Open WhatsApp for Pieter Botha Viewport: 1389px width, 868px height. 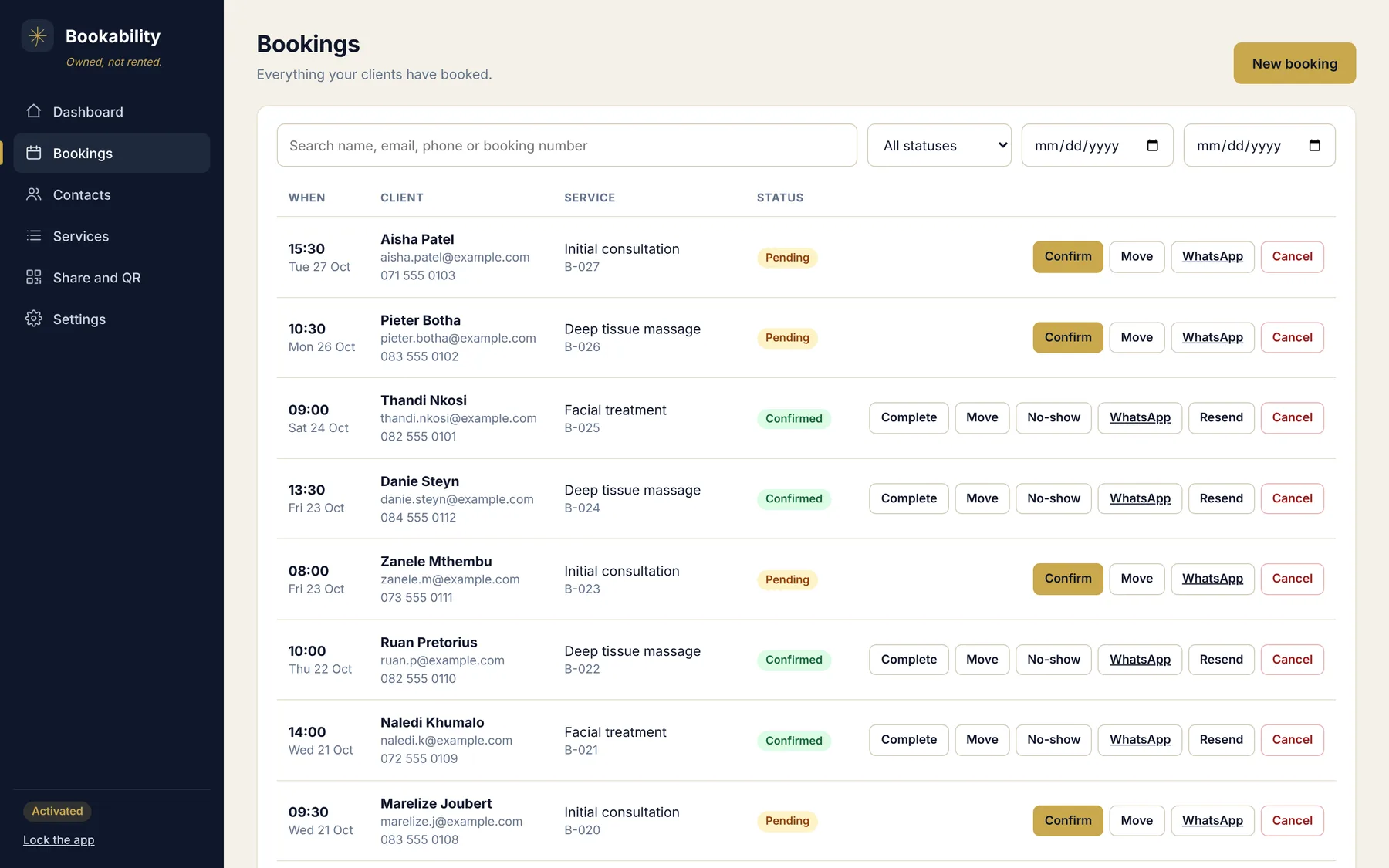pos(1212,337)
